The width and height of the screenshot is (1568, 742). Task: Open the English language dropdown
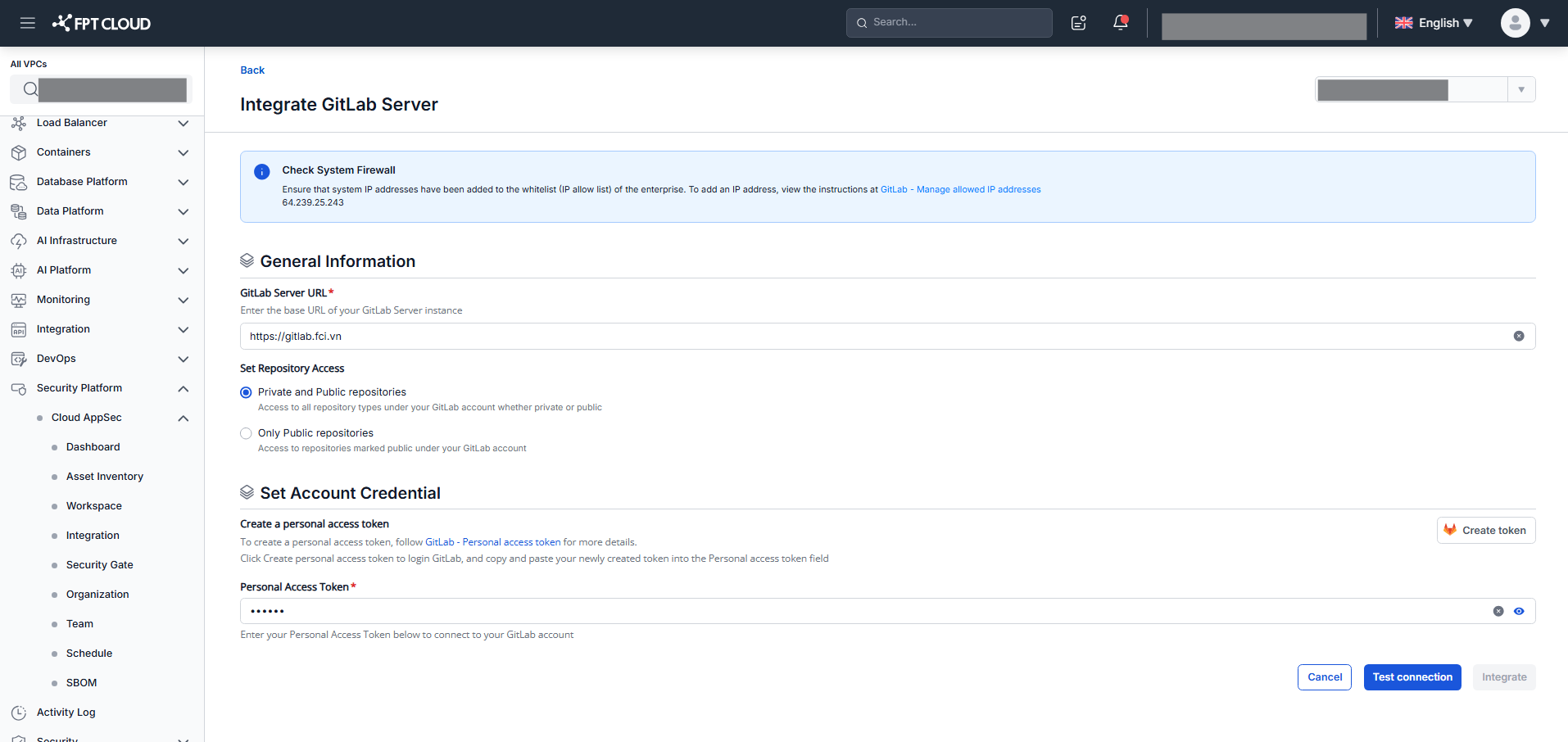(1446, 23)
